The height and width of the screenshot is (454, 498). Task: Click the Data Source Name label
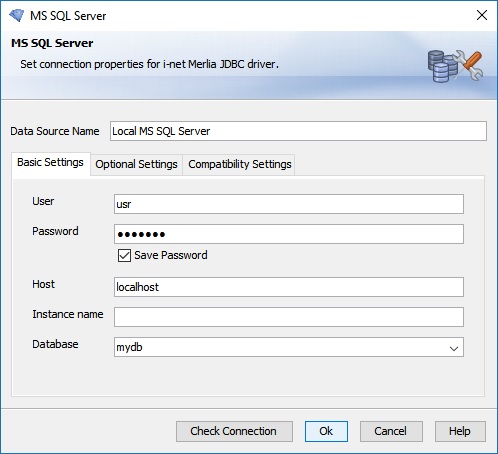click(x=55, y=131)
